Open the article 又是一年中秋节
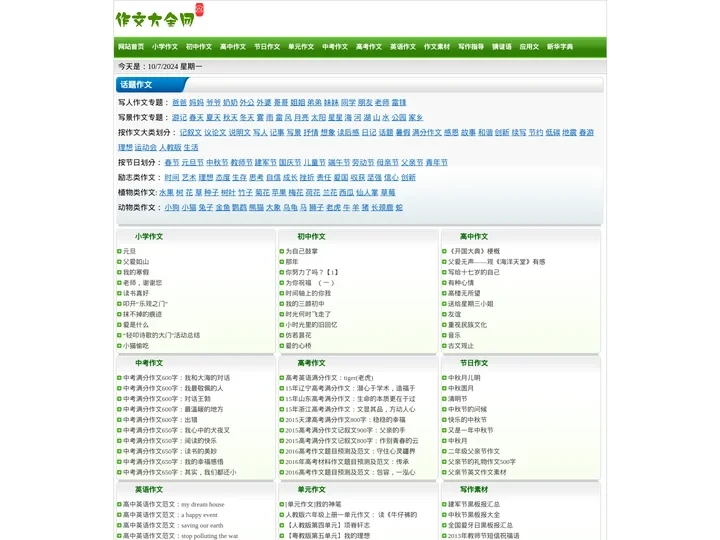 coord(471,431)
